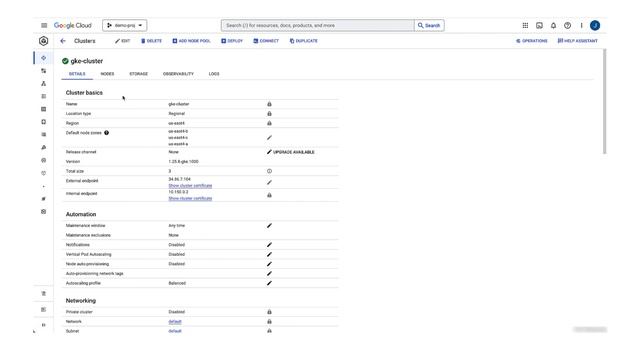Switch to the Nodes tab

coord(107,74)
